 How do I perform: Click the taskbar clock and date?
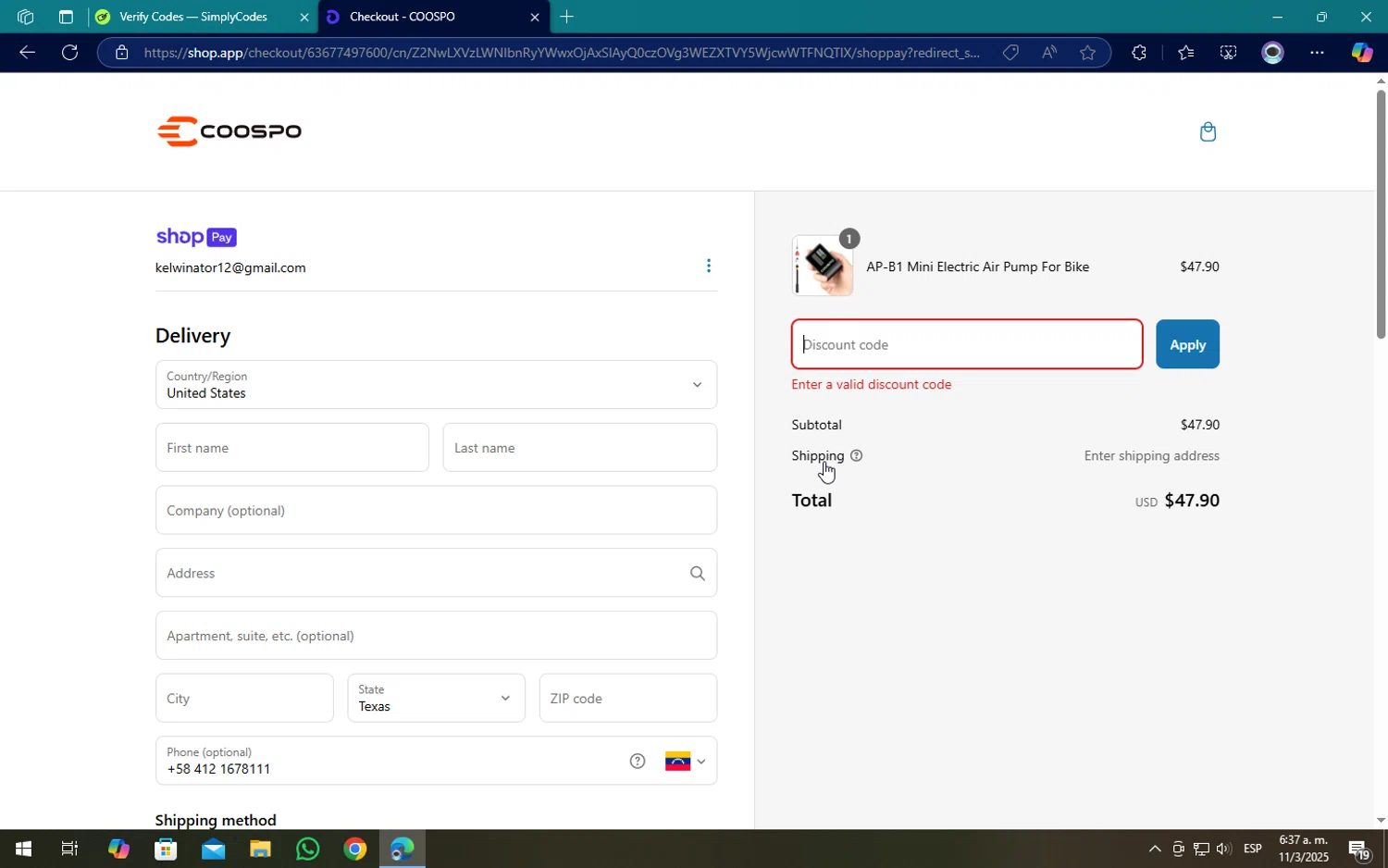tap(1304, 849)
